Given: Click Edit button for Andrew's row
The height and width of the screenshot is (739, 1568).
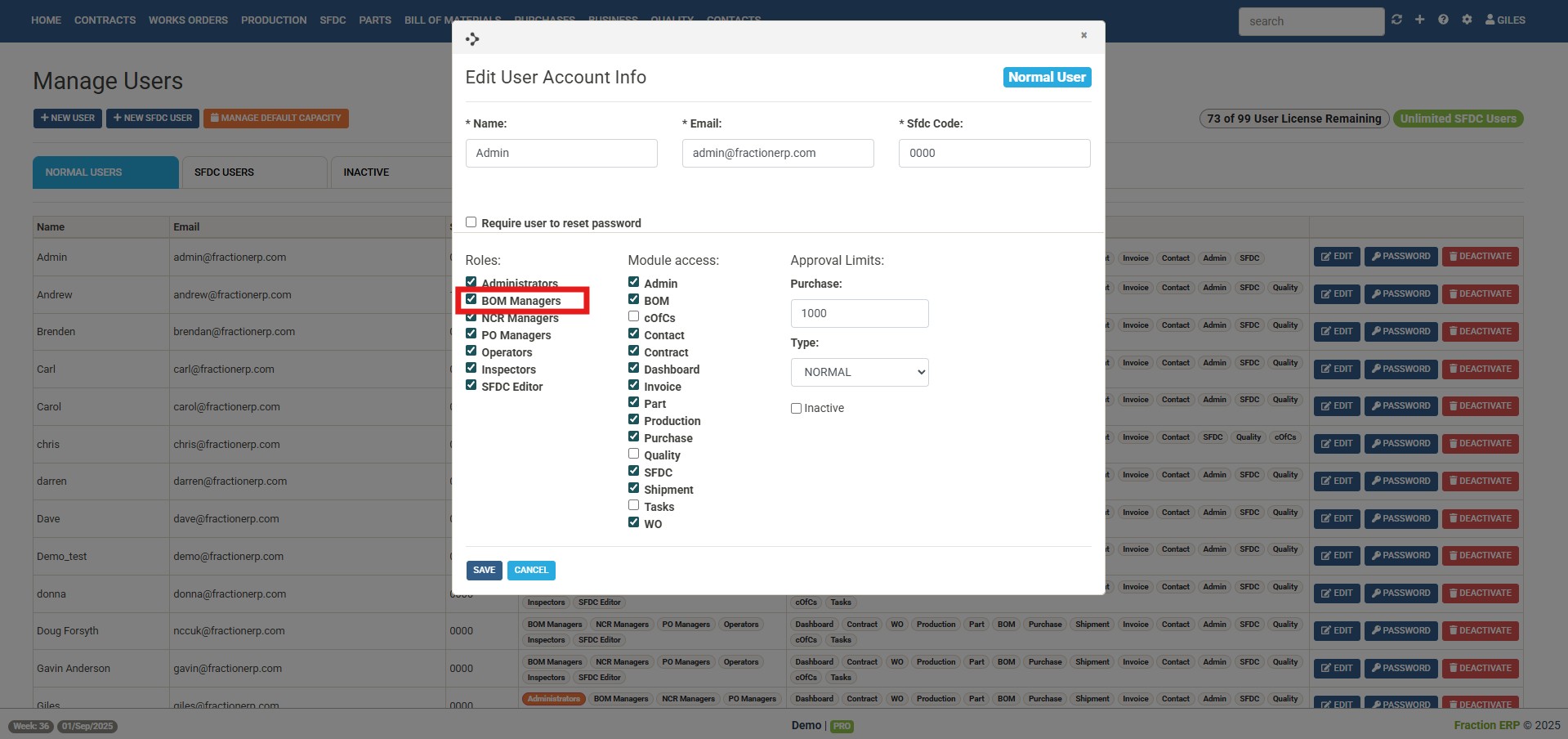Looking at the screenshot, I should pos(1336,294).
